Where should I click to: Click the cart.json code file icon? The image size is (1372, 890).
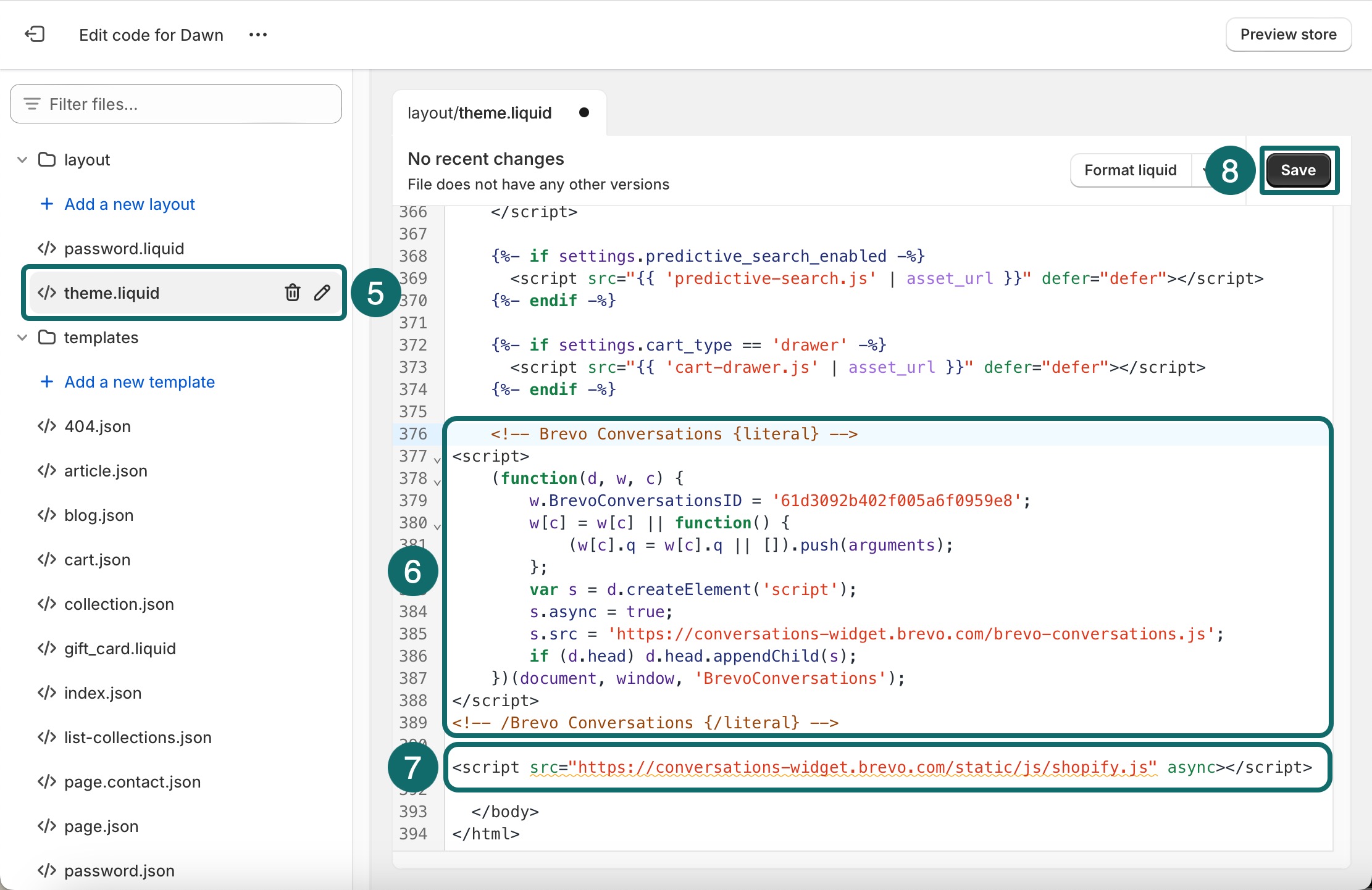click(x=47, y=560)
